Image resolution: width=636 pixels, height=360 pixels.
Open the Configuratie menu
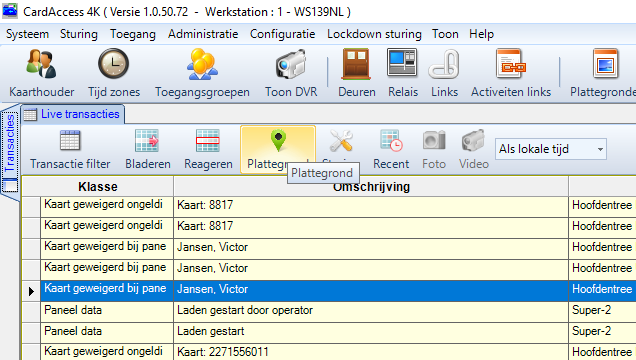coord(282,34)
